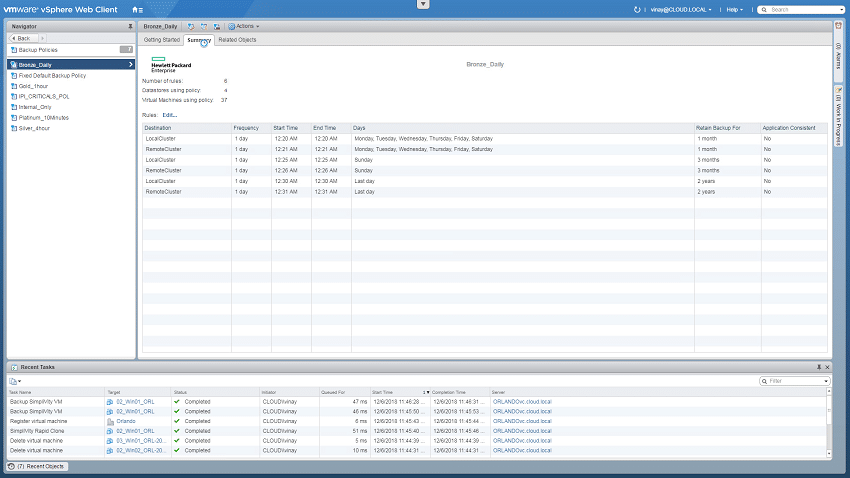Click in the Recent Tasks Filter field
Screen dimensions: 850x478
[x=795, y=381]
